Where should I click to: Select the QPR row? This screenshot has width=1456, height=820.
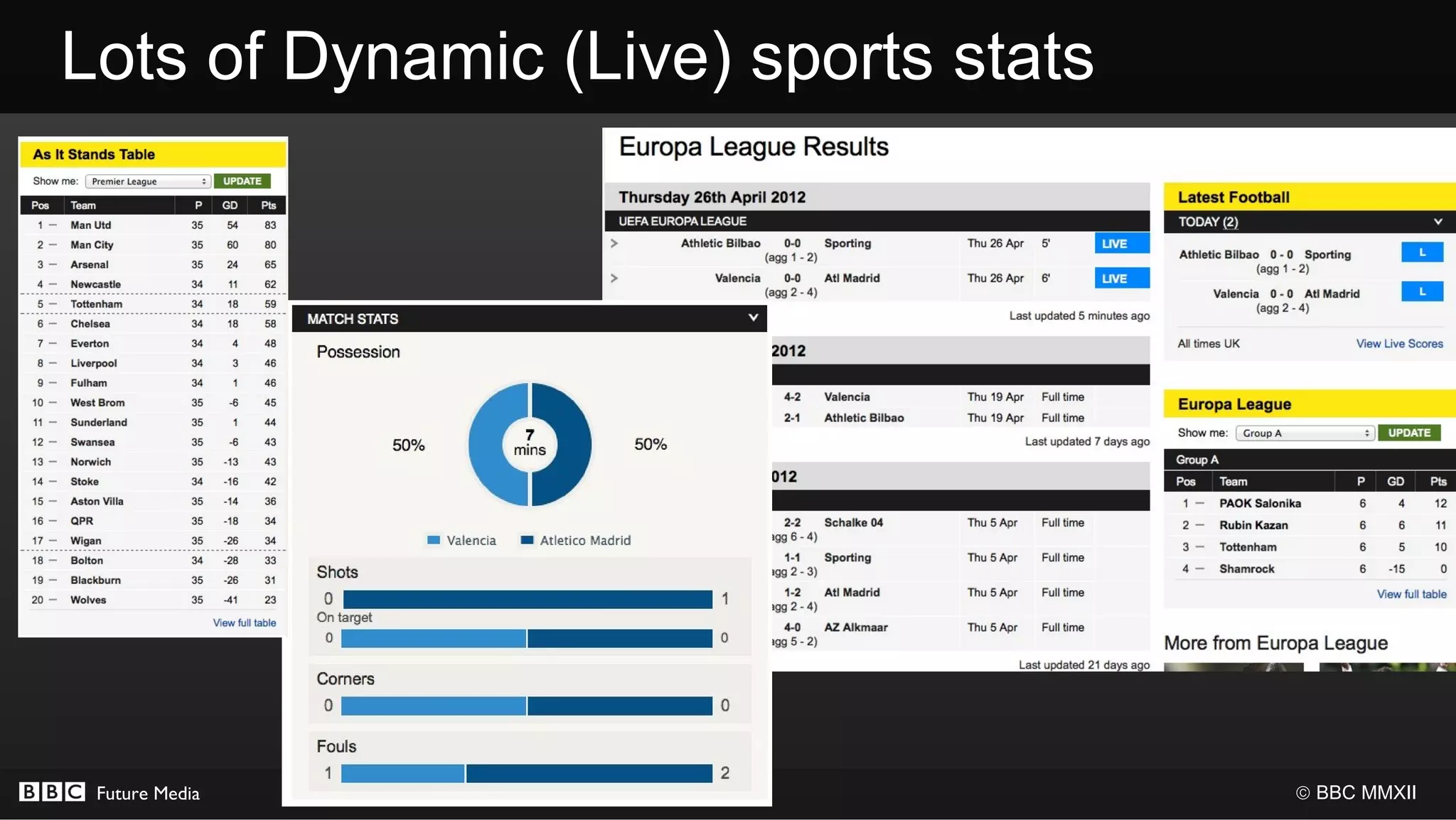[153, 521]
